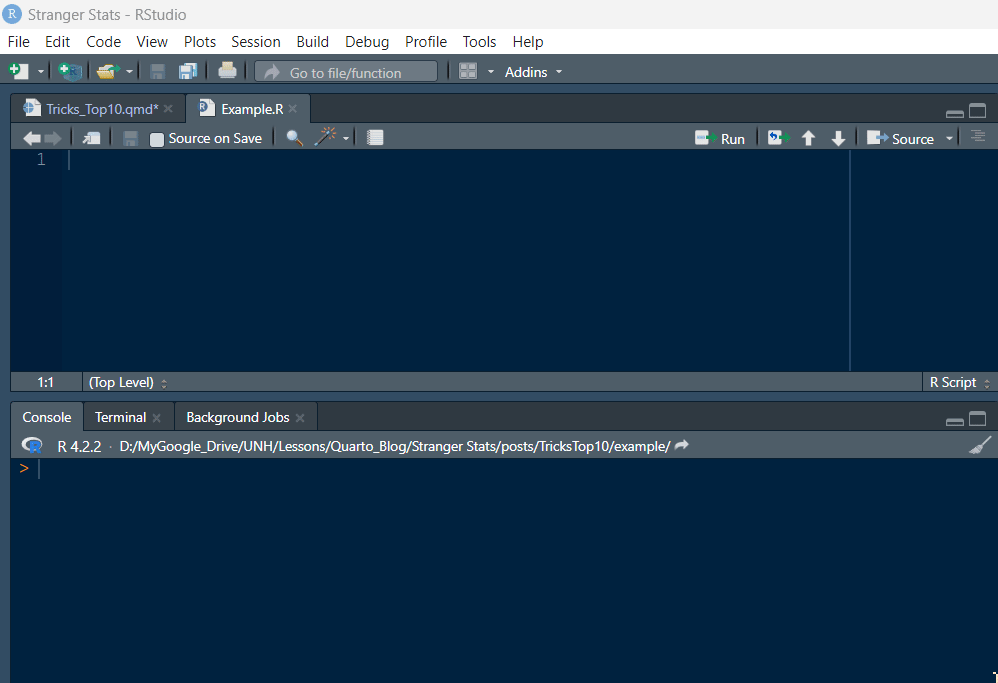Screen dimensions: 998x683
Task: Go back to previous source location
Action: (x=32, y=138)
